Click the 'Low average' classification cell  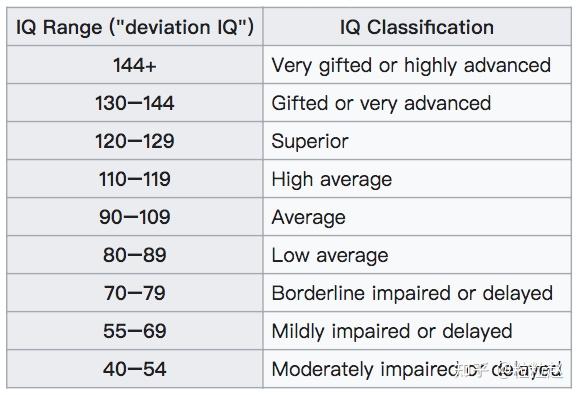pos(417,255)
